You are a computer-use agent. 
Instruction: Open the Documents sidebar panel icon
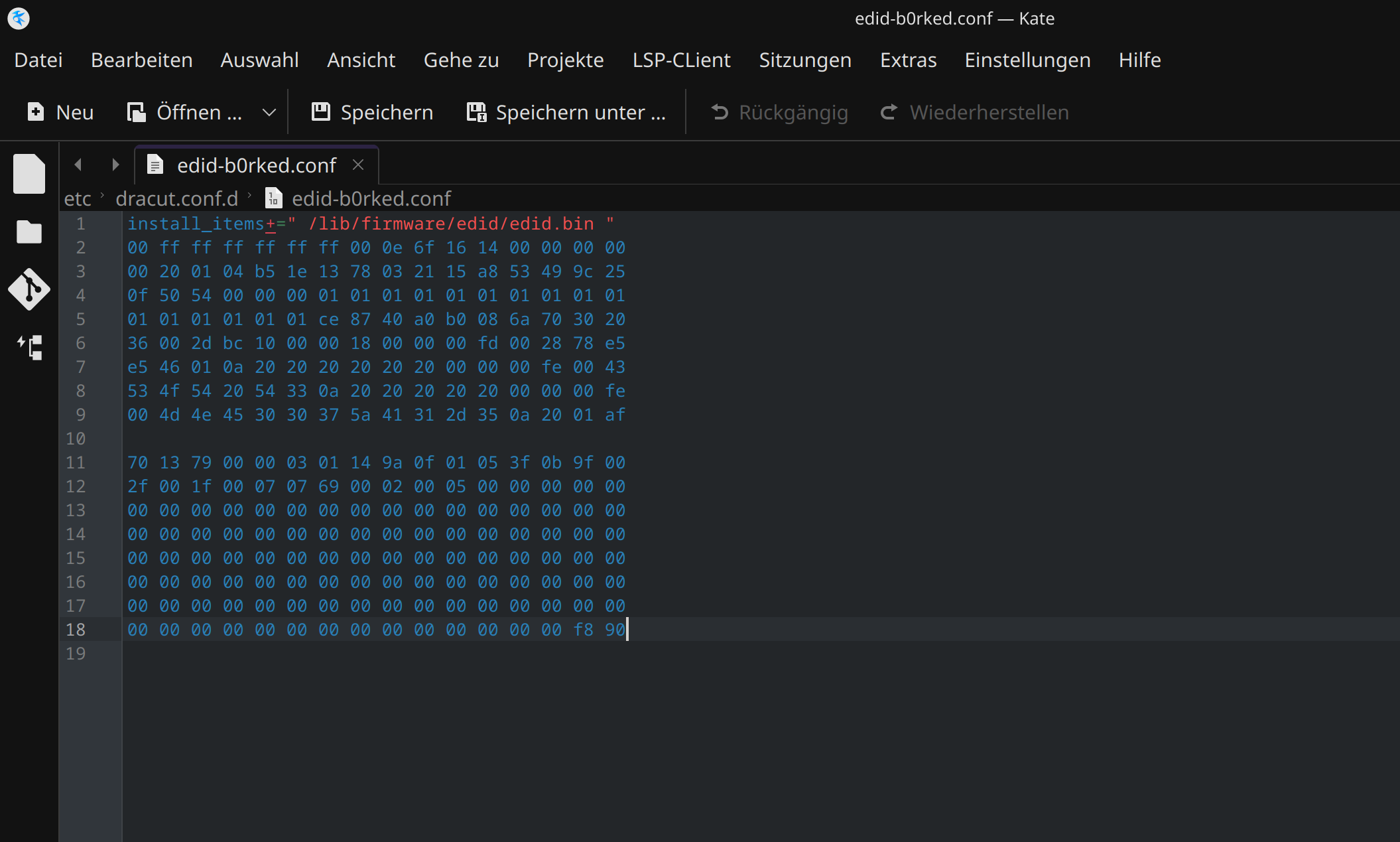tap(29, 174)
